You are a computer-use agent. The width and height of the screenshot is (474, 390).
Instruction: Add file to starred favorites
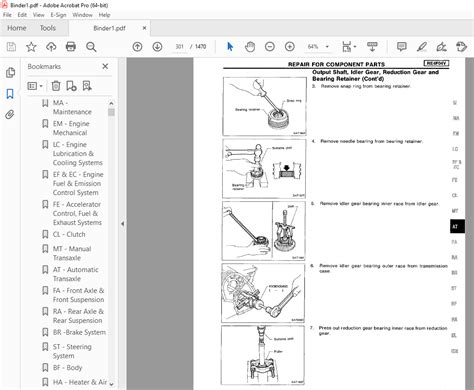[31, 47]
